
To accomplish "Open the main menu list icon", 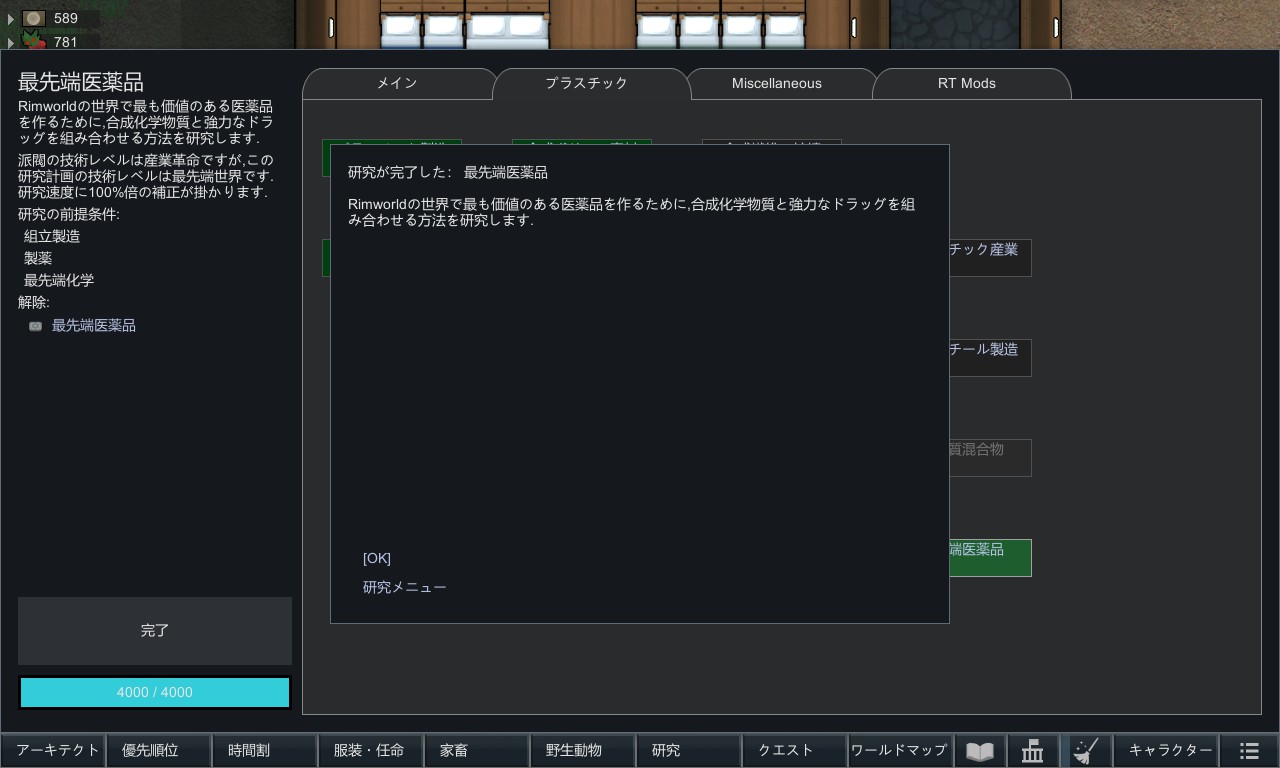I will [1249, 751].
